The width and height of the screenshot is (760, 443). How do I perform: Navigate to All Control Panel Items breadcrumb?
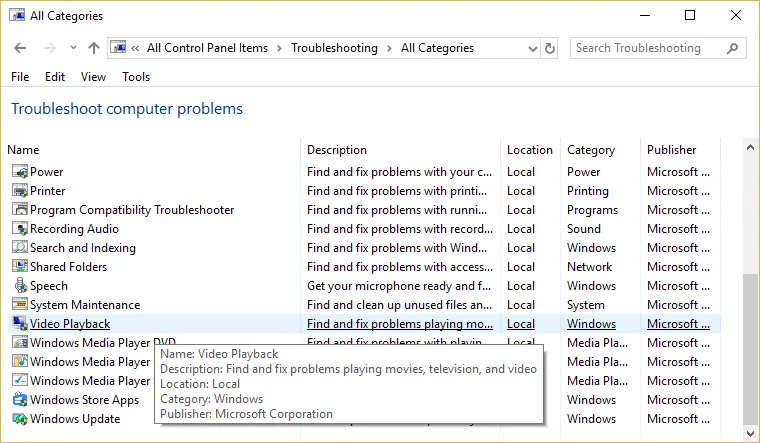[x=207, y=48]
